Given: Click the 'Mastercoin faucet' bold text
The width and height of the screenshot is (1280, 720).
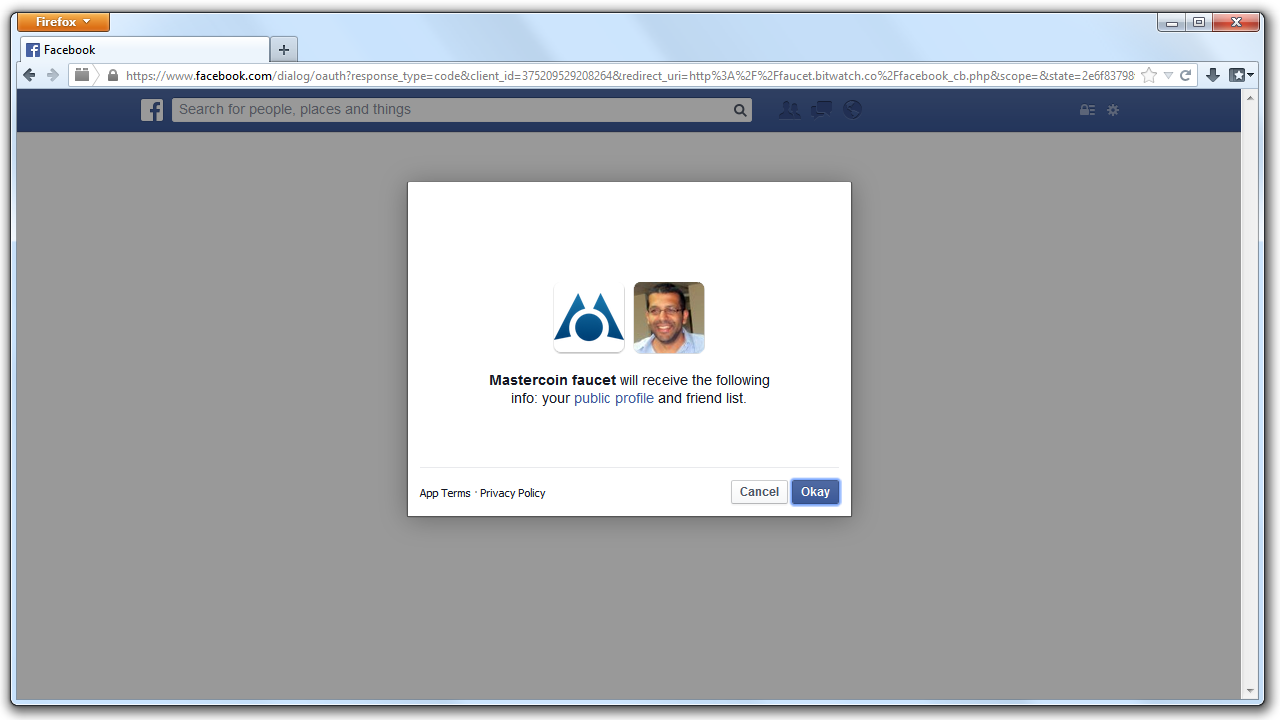Looking at the screenshot, I should (x=552, y=380).
